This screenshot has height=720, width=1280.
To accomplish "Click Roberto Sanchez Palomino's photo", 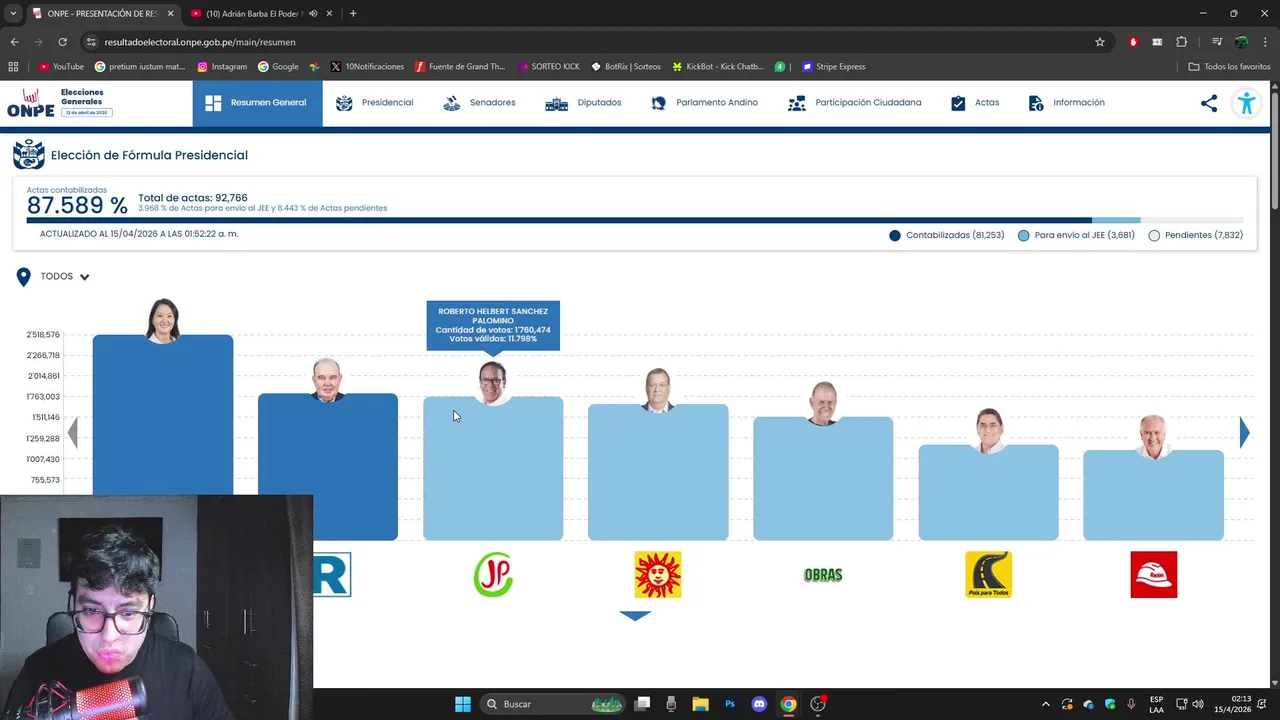I will [x=492, y=384].
